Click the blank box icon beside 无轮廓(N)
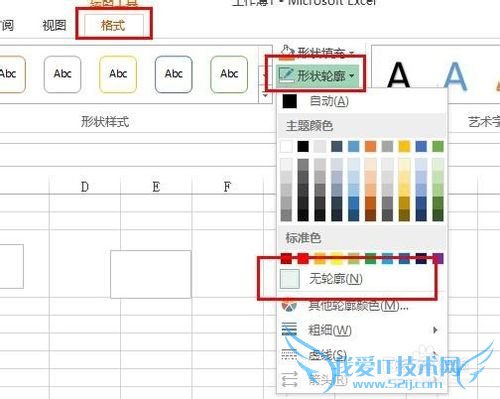The height and width of the screenshot is (399, 500). 289,279
